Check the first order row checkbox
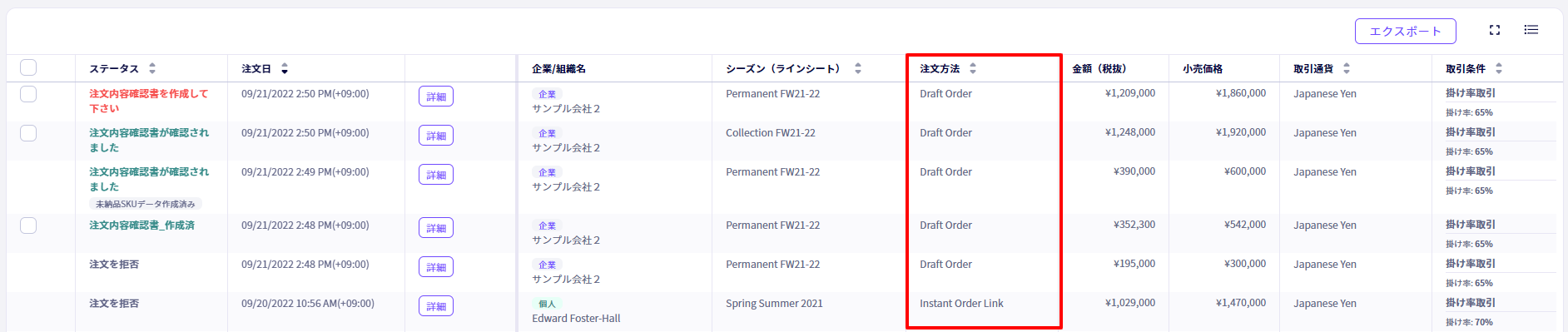Viewport: 1568px width, 332px height. [x=28, y=94]
